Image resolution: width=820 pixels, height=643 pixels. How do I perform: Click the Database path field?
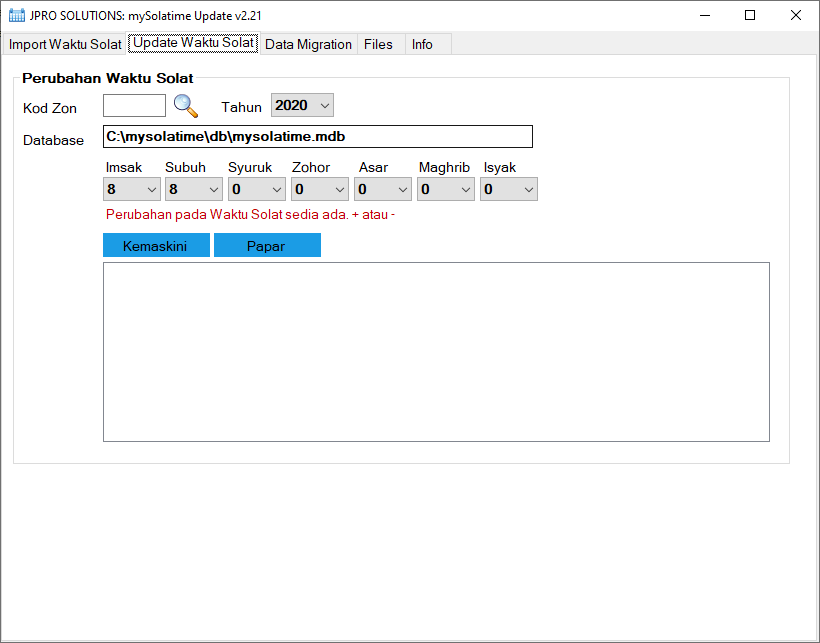pyautogui.click(x=318, y=136)
